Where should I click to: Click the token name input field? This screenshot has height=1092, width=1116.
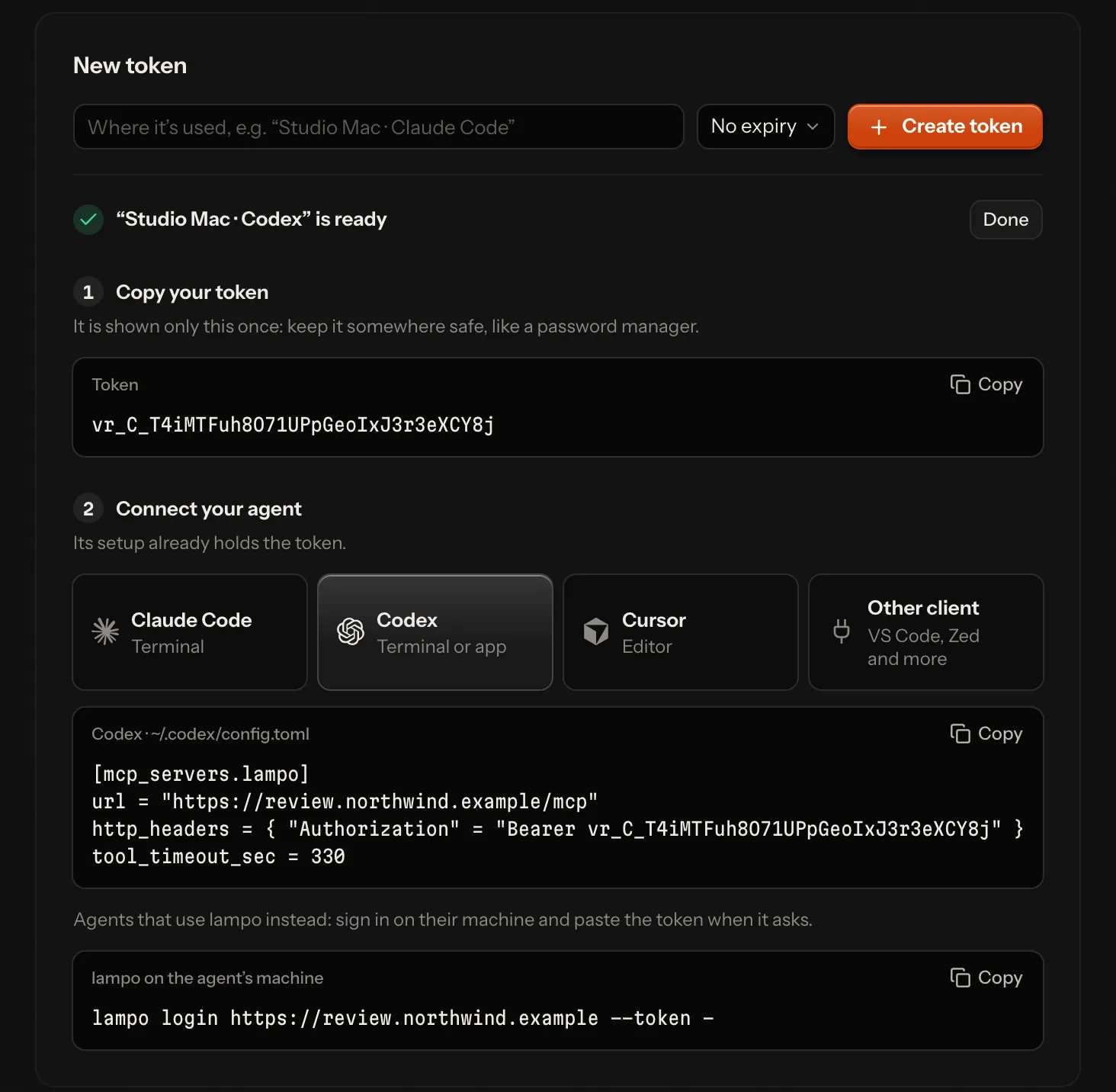pos(378,127)
